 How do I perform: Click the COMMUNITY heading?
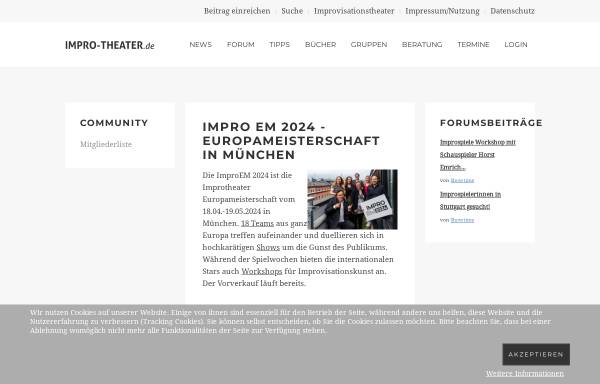coord(114,123)
